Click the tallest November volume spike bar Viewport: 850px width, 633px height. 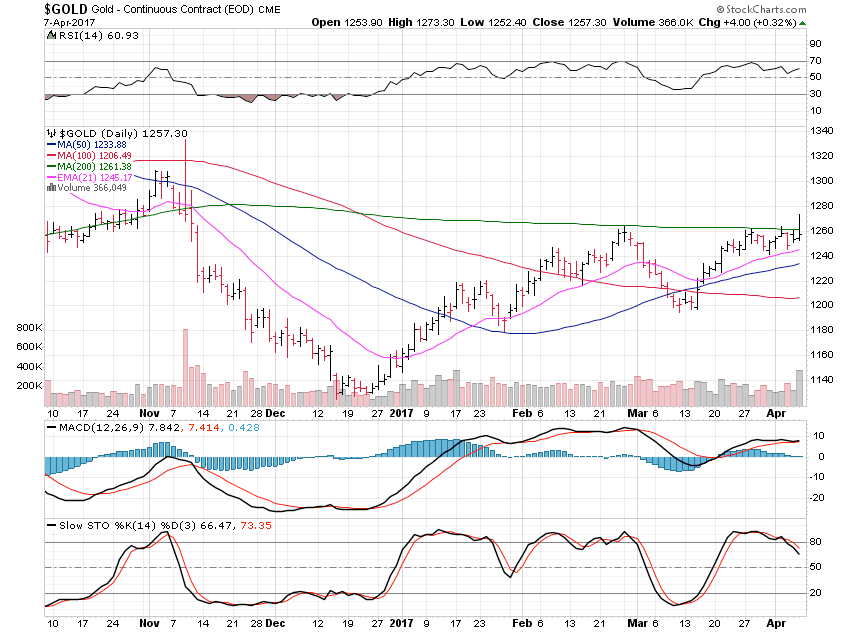(x=185, y=367)
